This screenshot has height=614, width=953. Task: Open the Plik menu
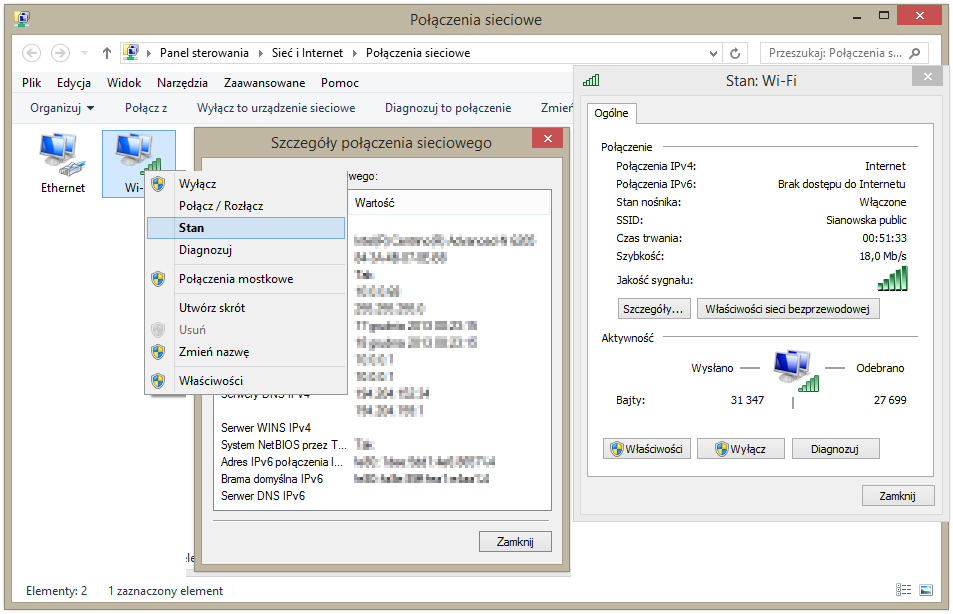[x=32, y=83]
